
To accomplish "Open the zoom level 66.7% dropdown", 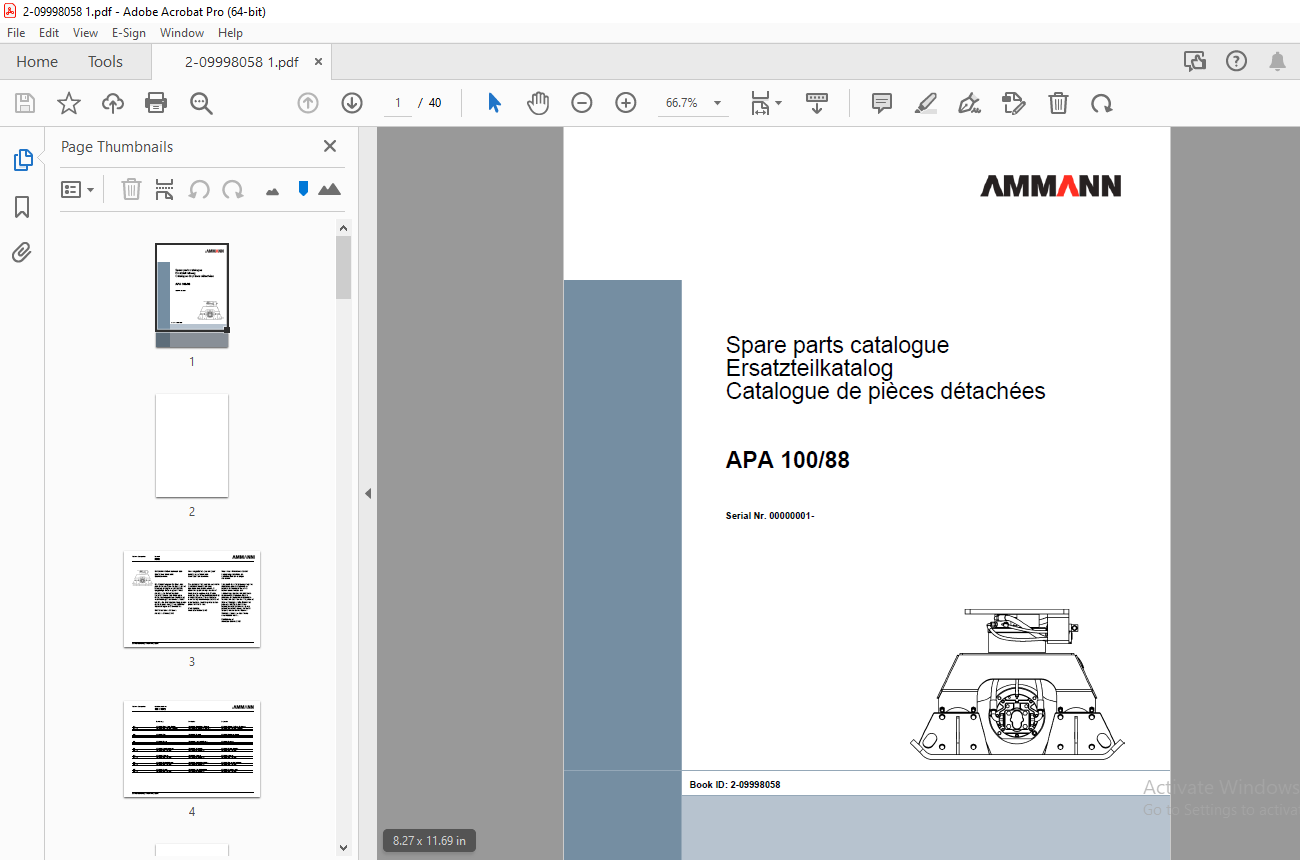I will click(693, 103).
